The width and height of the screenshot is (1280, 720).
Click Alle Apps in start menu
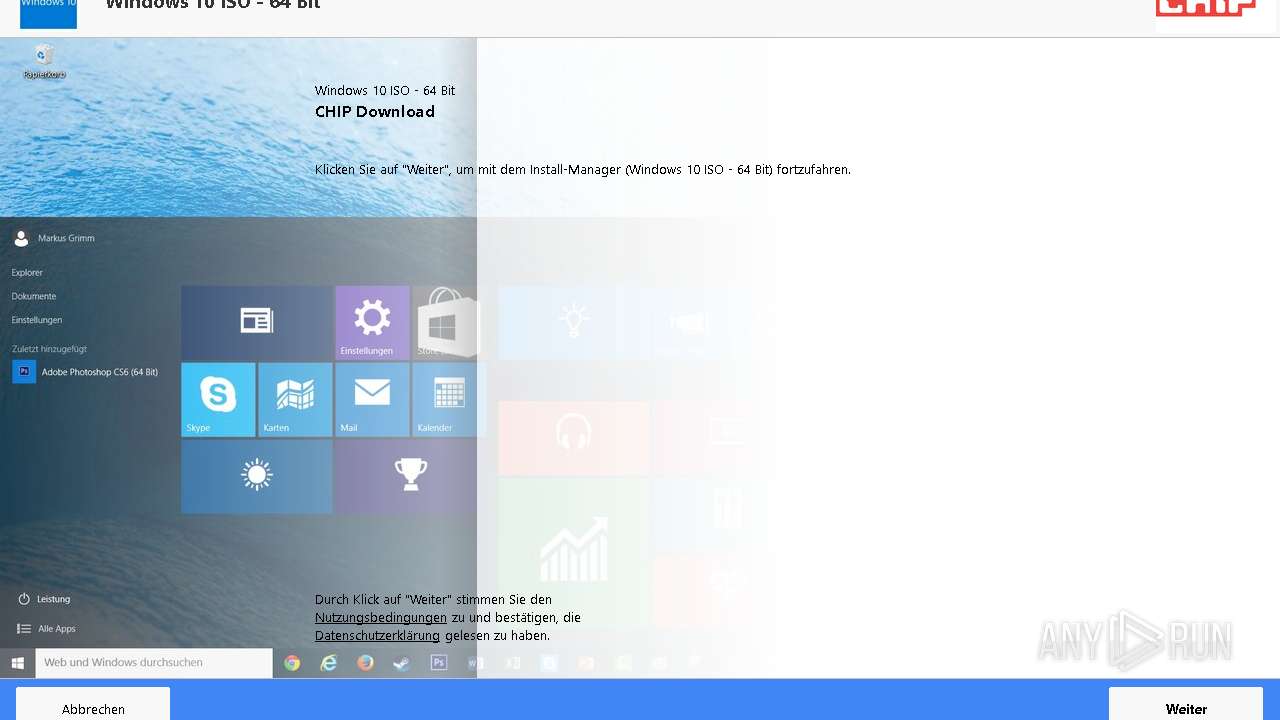[46, 629]
